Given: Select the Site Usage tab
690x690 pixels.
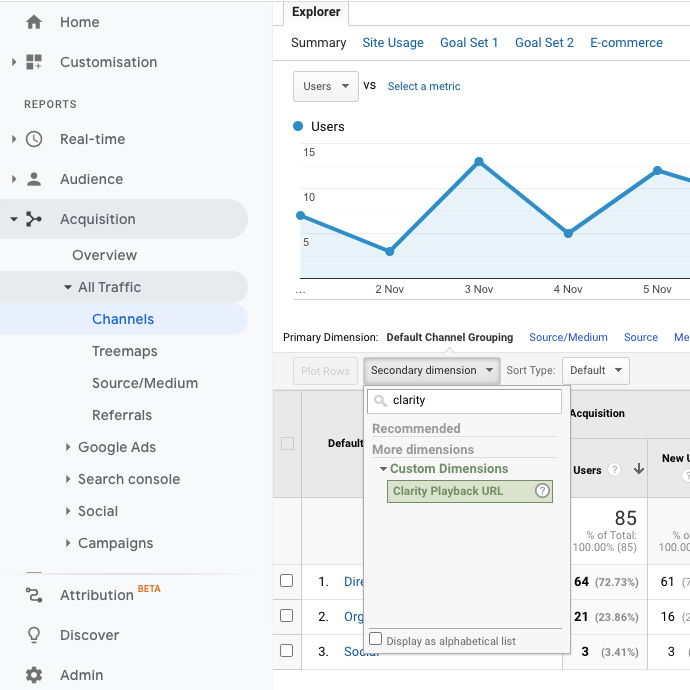Looking at the screenshot, I should (393, 43).
